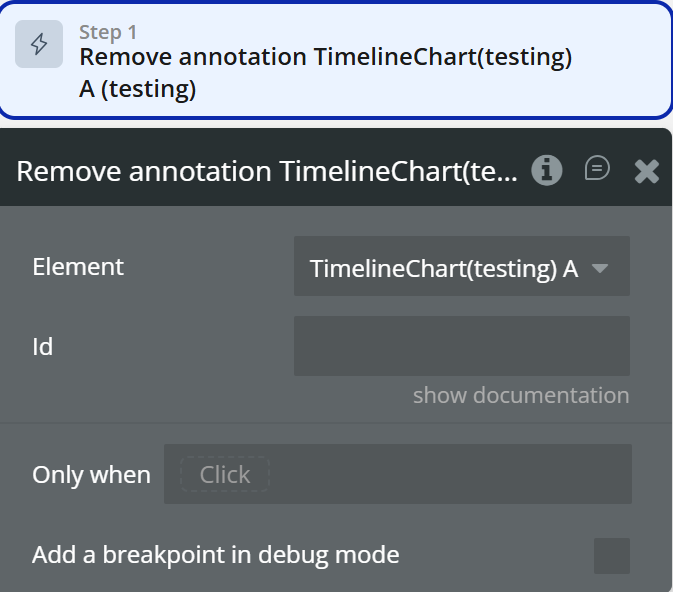
Task: Click the Only when label
Action: pos(91,475)
